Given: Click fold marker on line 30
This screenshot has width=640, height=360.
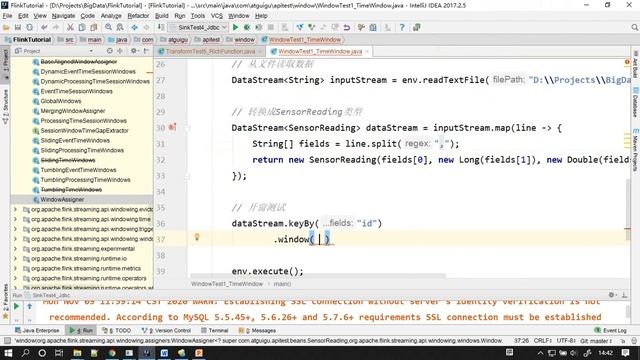Looking at the screenshot, I should (x=187, y=128).
